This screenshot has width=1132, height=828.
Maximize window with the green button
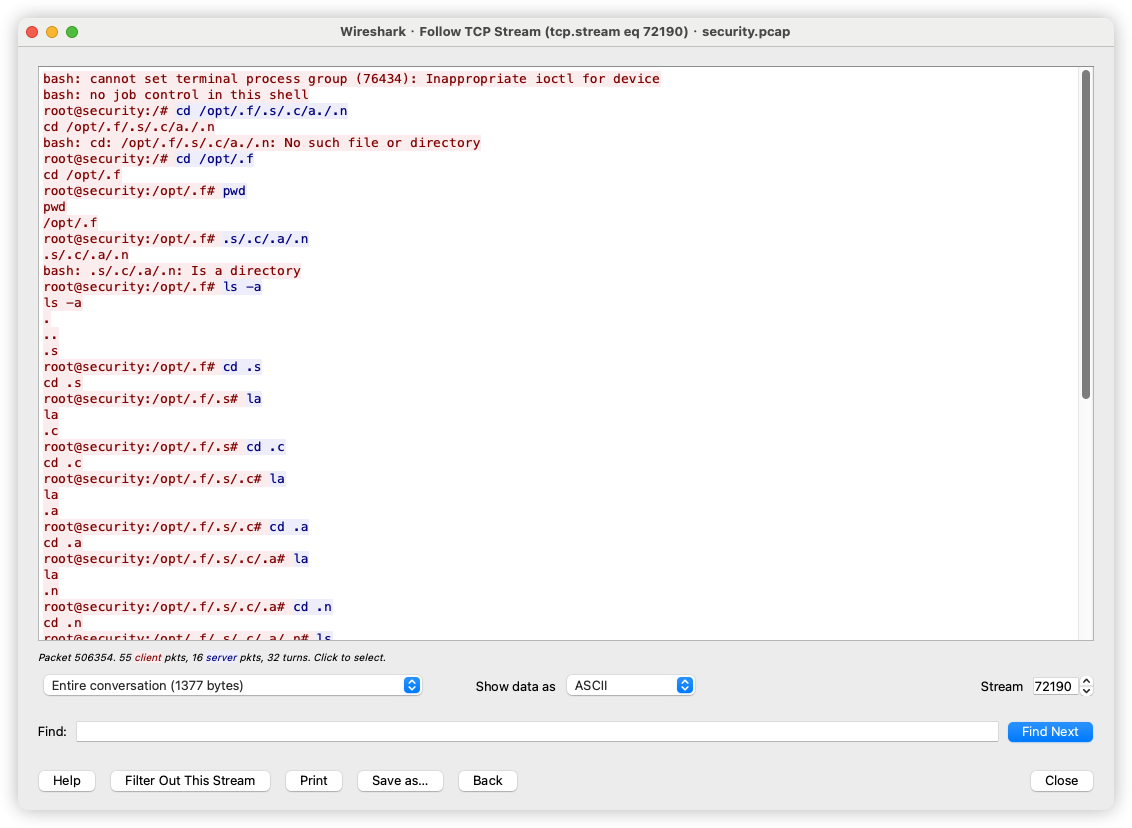(x=72, y=32)
